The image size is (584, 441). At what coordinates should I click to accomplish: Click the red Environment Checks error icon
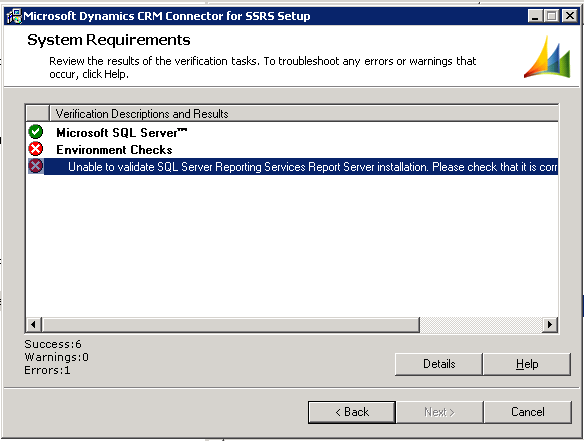click(x=36, y=149)
